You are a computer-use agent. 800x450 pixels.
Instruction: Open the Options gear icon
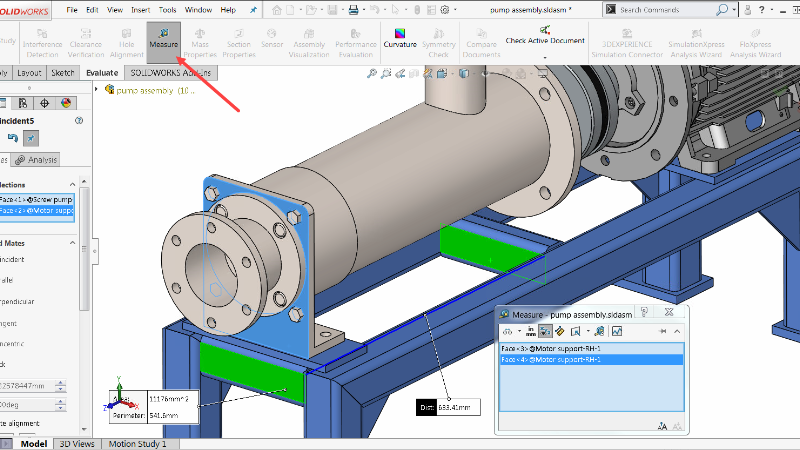click(444, 10)
